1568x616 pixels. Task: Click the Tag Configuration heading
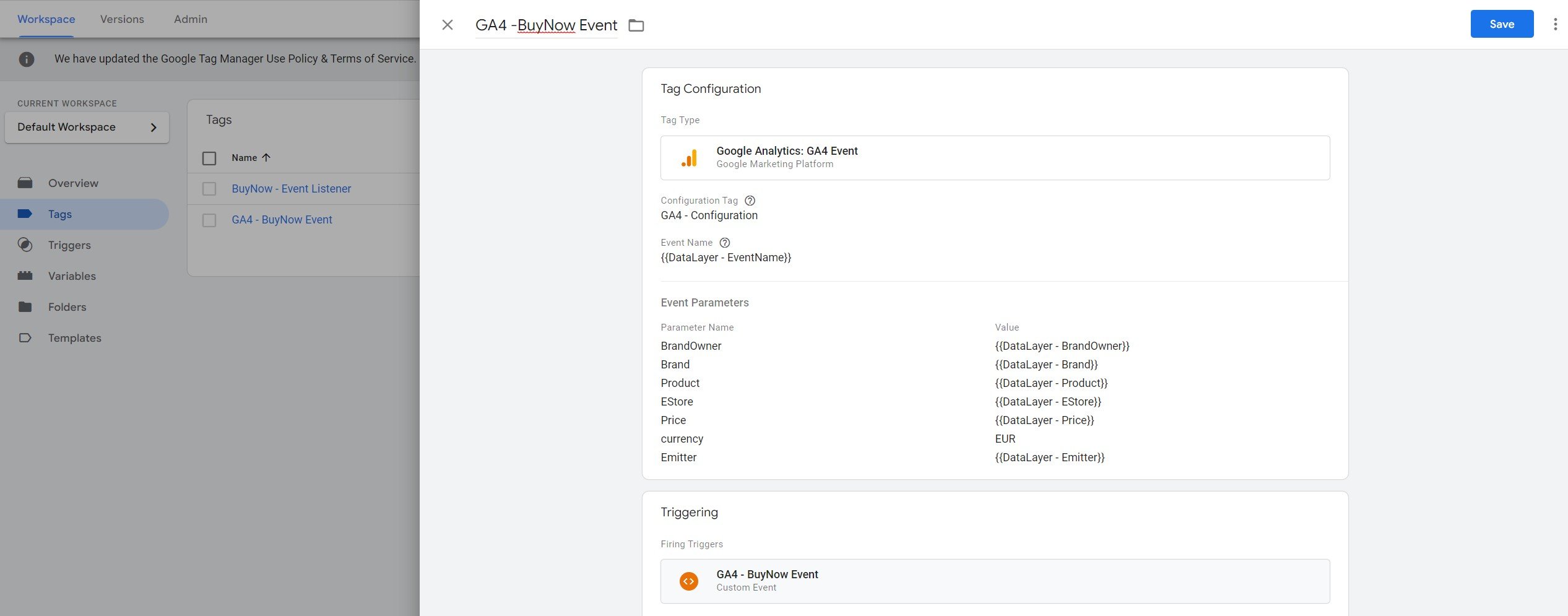(x=711, y=89)
